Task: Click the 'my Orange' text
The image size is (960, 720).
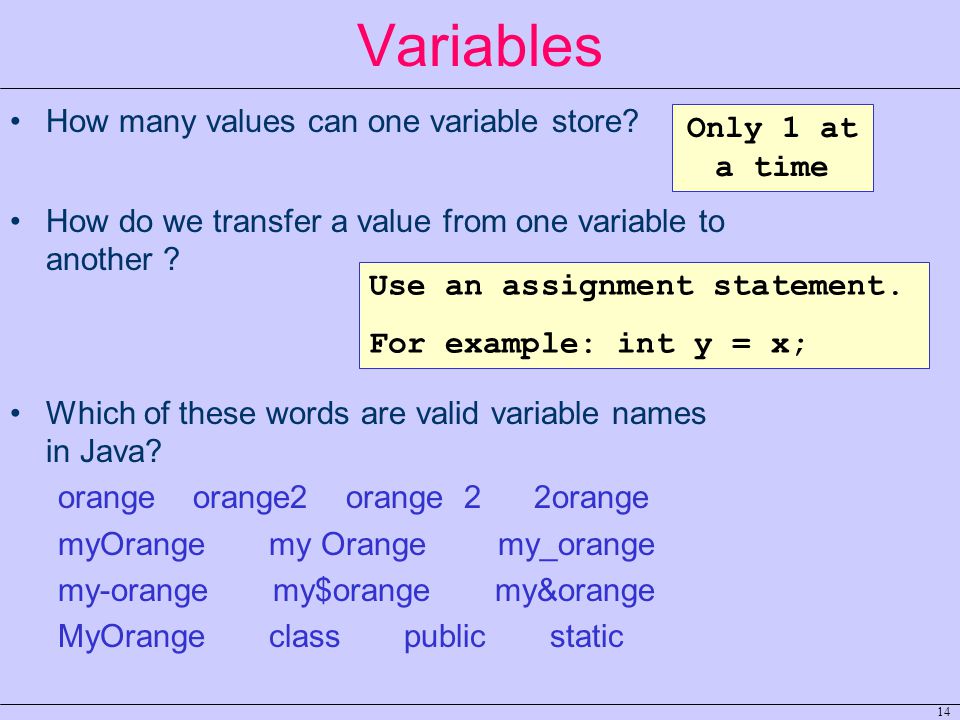Action: tap(347, 545)
